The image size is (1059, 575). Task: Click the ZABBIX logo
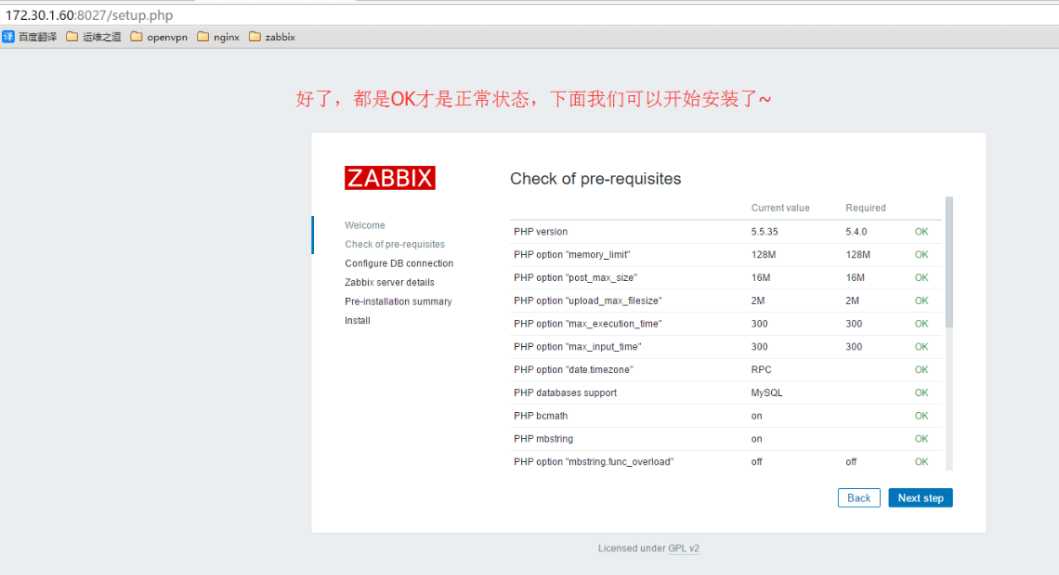pos(390,178)
